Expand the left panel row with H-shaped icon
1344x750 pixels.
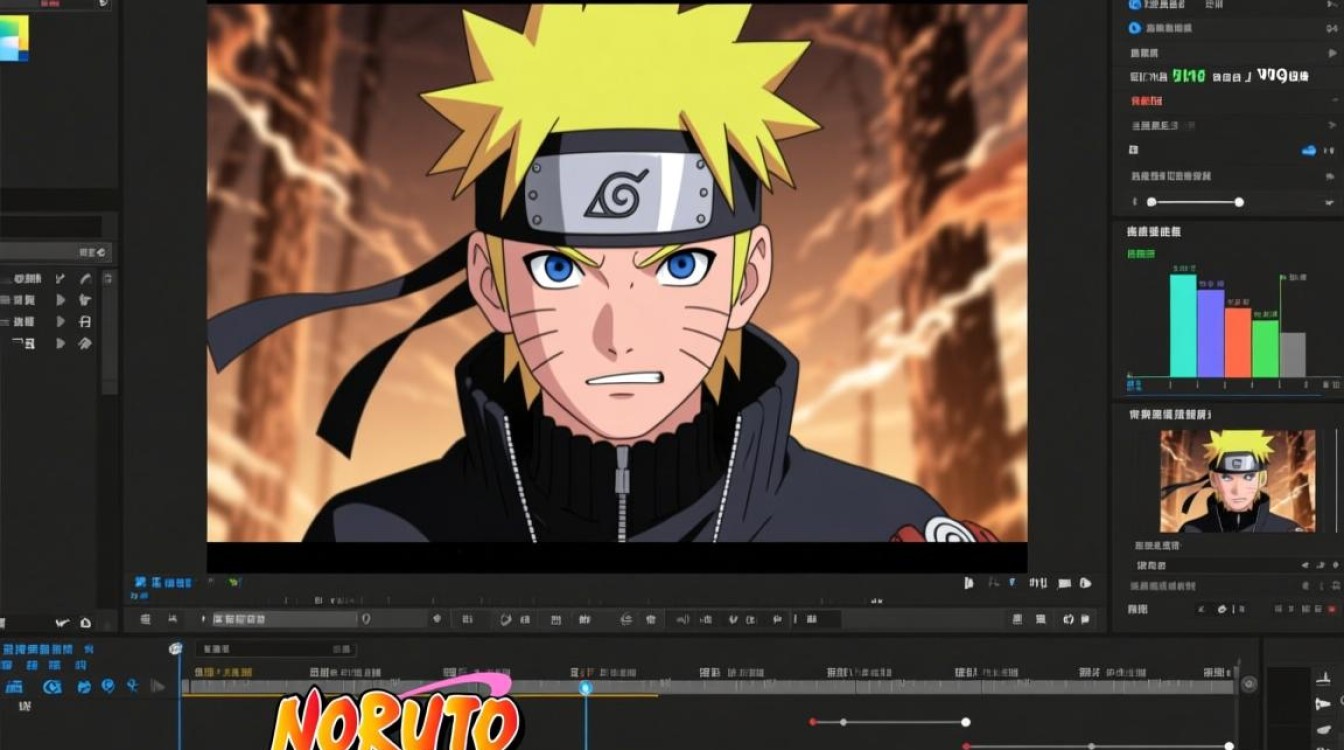tap(61, 321)
